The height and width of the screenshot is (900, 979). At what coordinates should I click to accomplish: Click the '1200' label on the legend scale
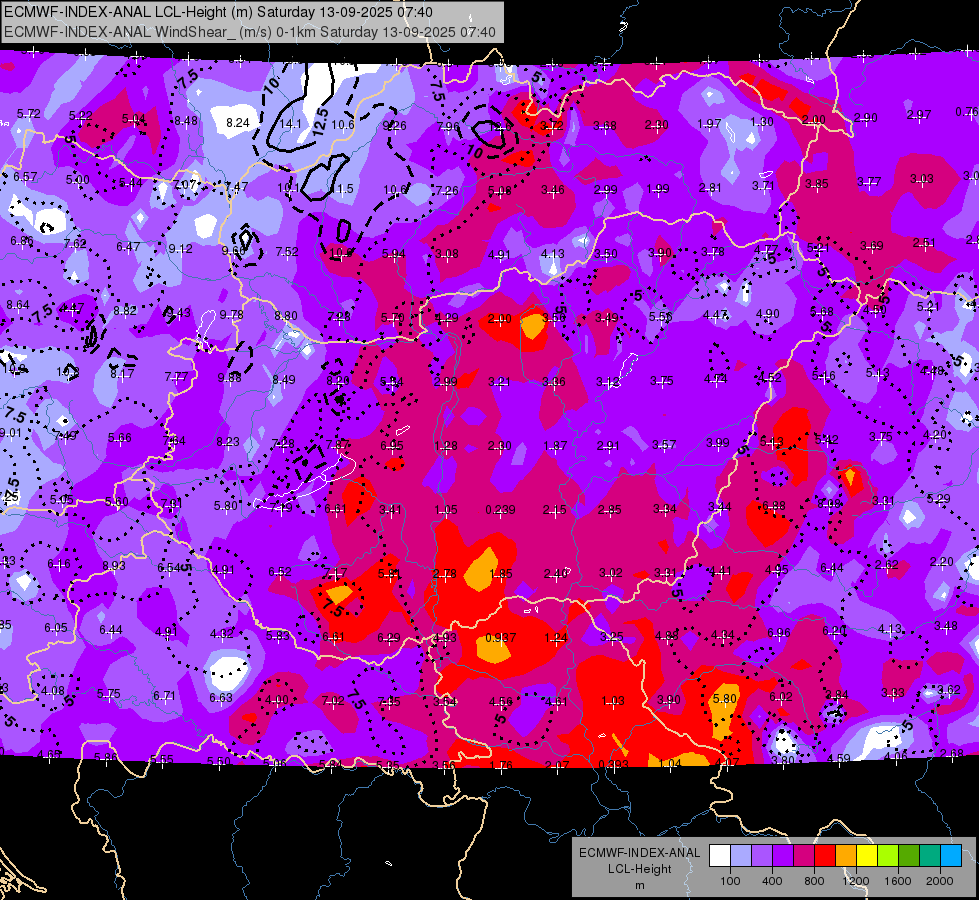(x=855, y=881)
